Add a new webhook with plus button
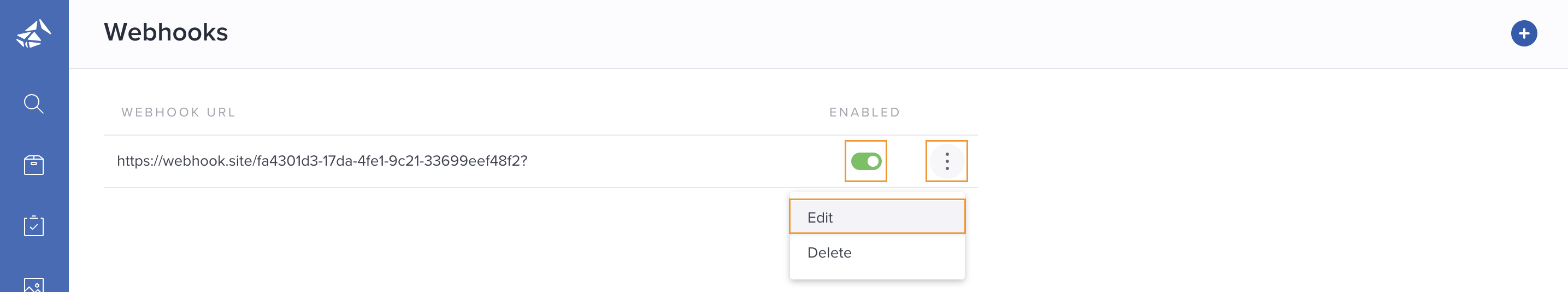This screenshot has width=1568, height=292. tap(1524, 33)
